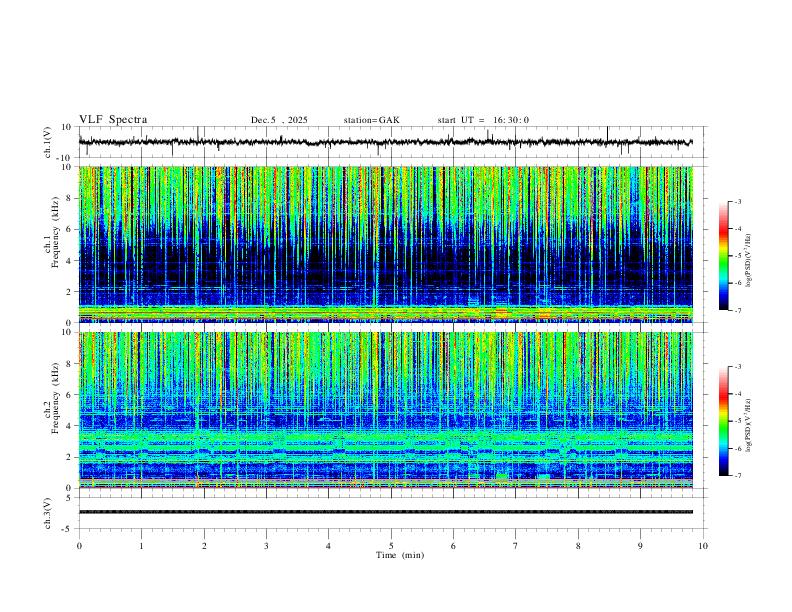
Task: Click time axis tick label '0'
Action: point(79,546)
